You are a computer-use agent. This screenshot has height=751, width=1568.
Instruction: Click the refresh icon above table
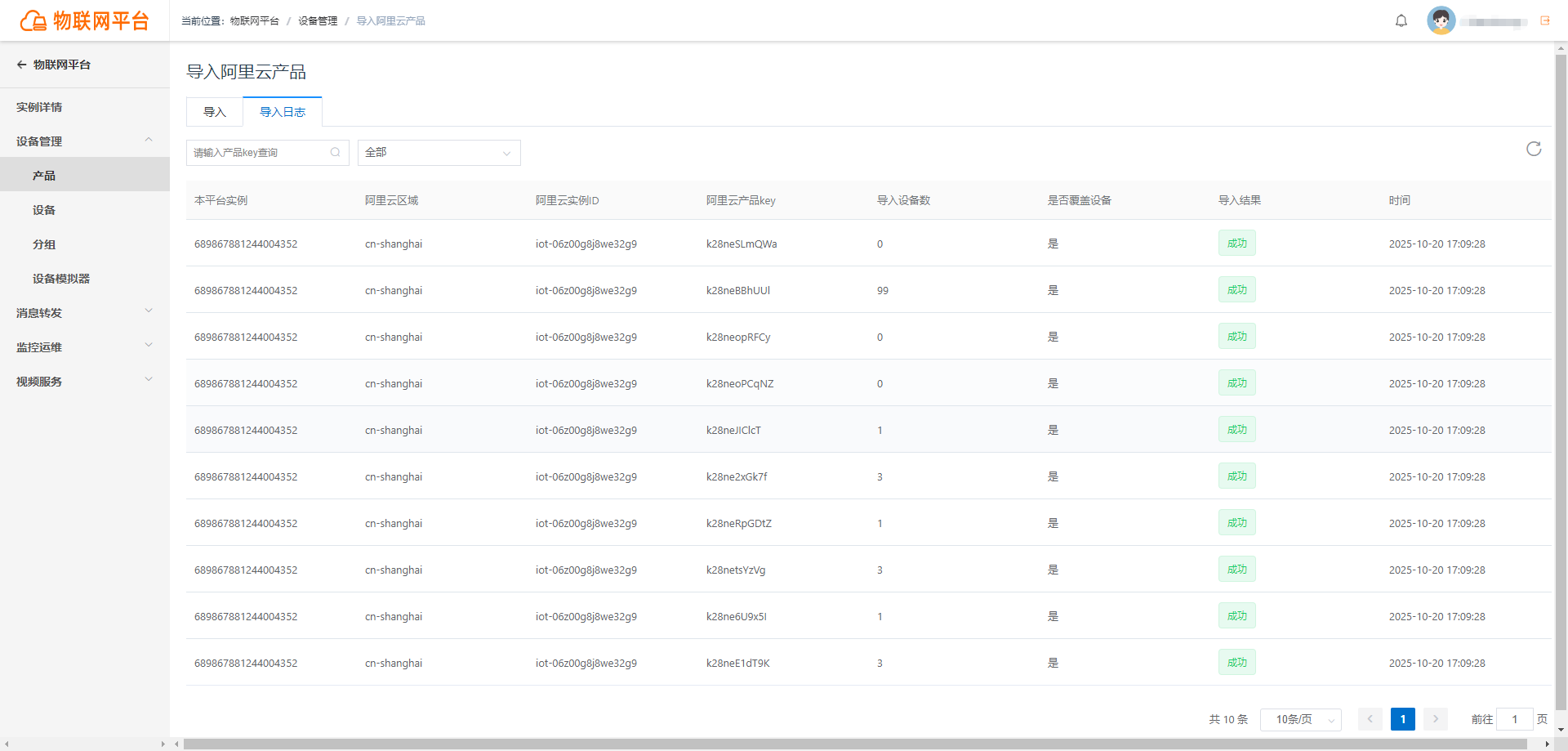(x=1534, y=149)
